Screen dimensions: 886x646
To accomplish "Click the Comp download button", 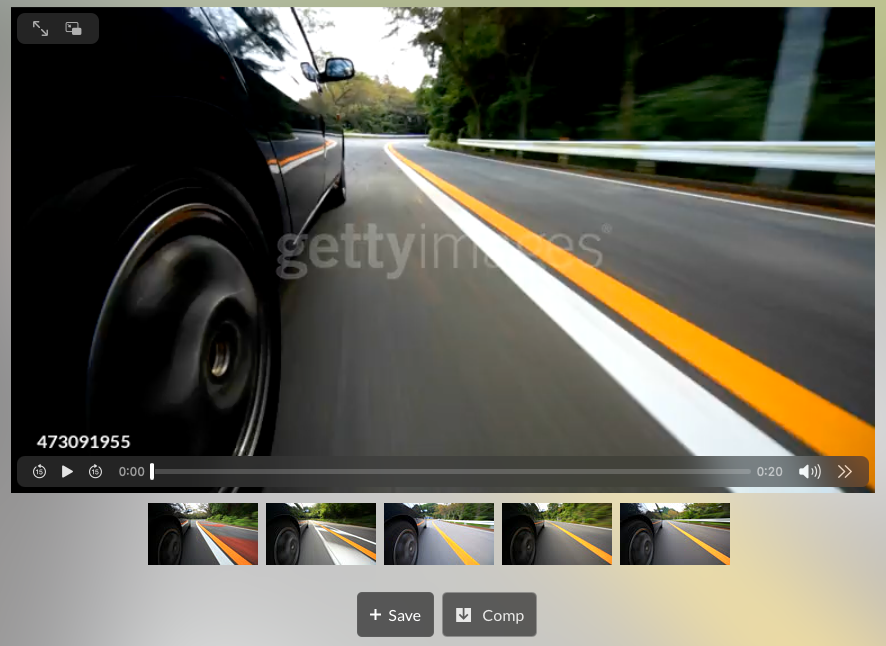I will click(x=490, y=615).
